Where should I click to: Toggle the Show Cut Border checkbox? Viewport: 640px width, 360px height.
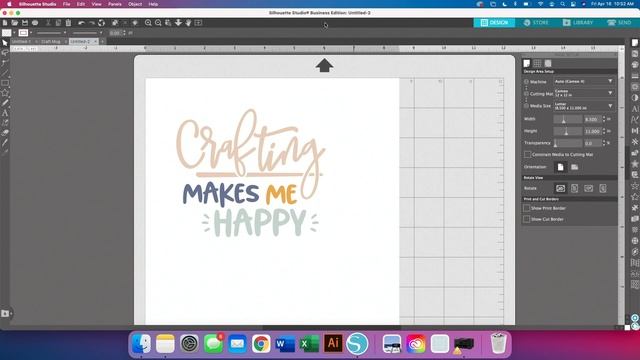point(527,219)
